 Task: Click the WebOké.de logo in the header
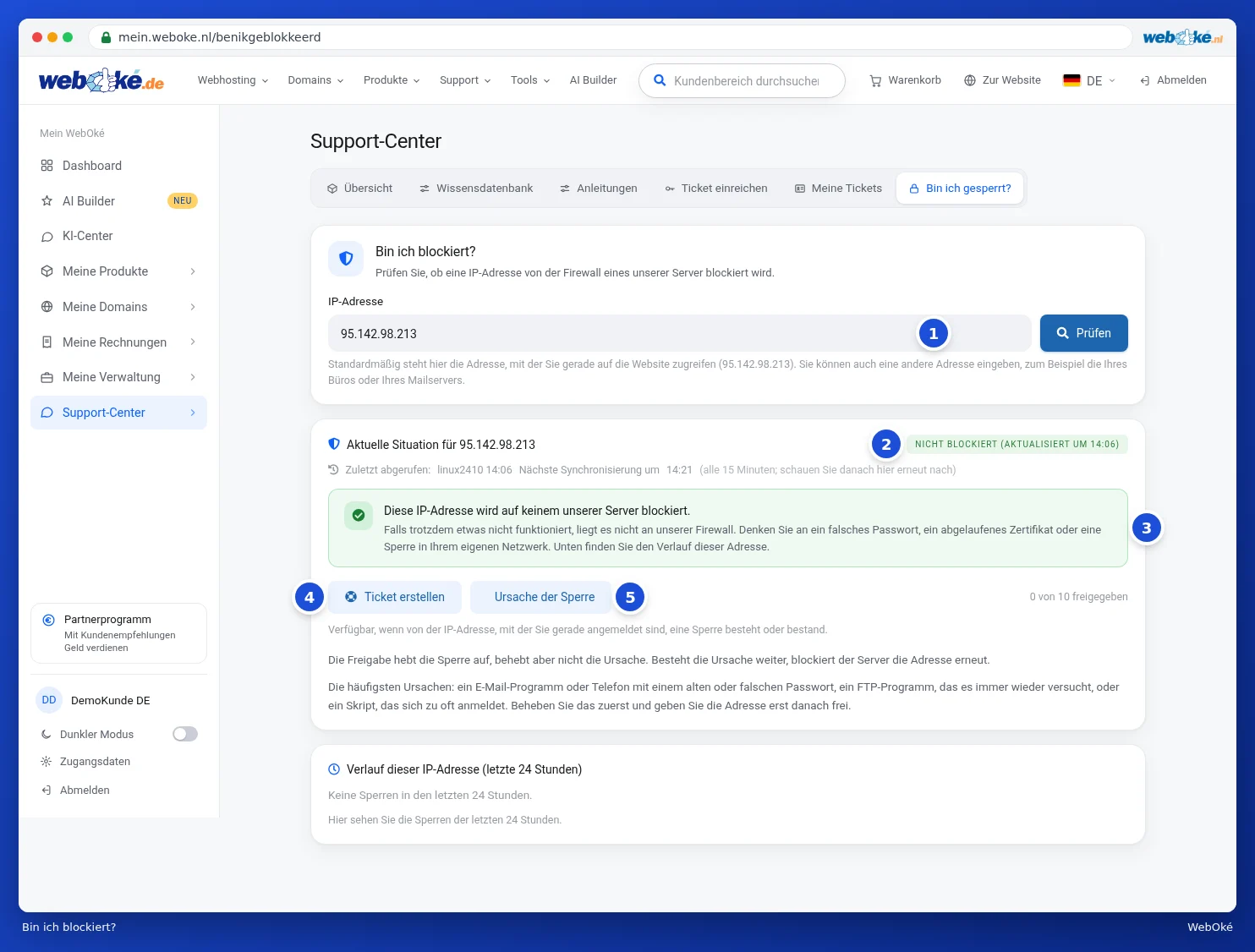click(101, 80)
